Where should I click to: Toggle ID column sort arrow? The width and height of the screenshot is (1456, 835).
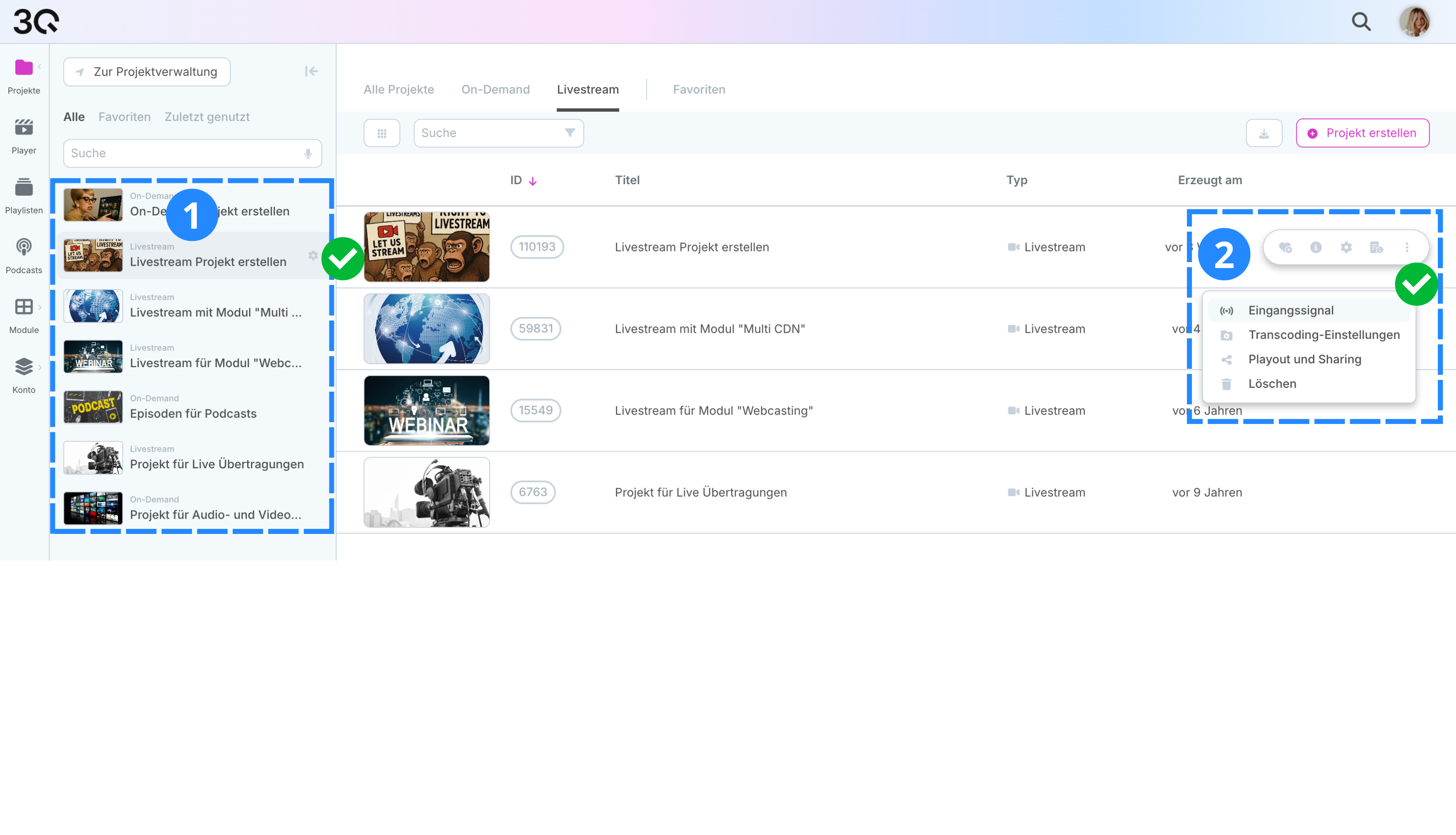click(532, 181)
